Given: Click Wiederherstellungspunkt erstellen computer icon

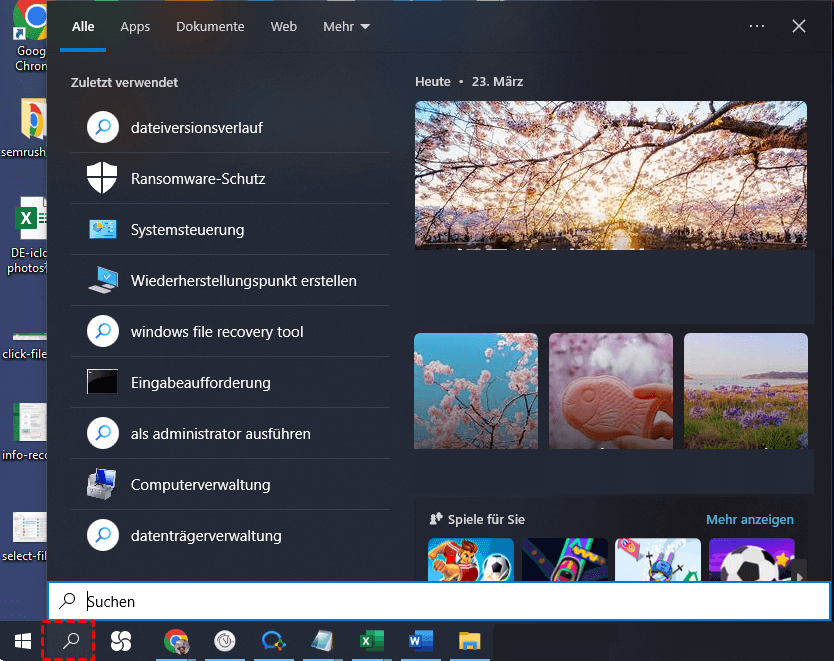Looking at the screenshot, I should [103, 280].
